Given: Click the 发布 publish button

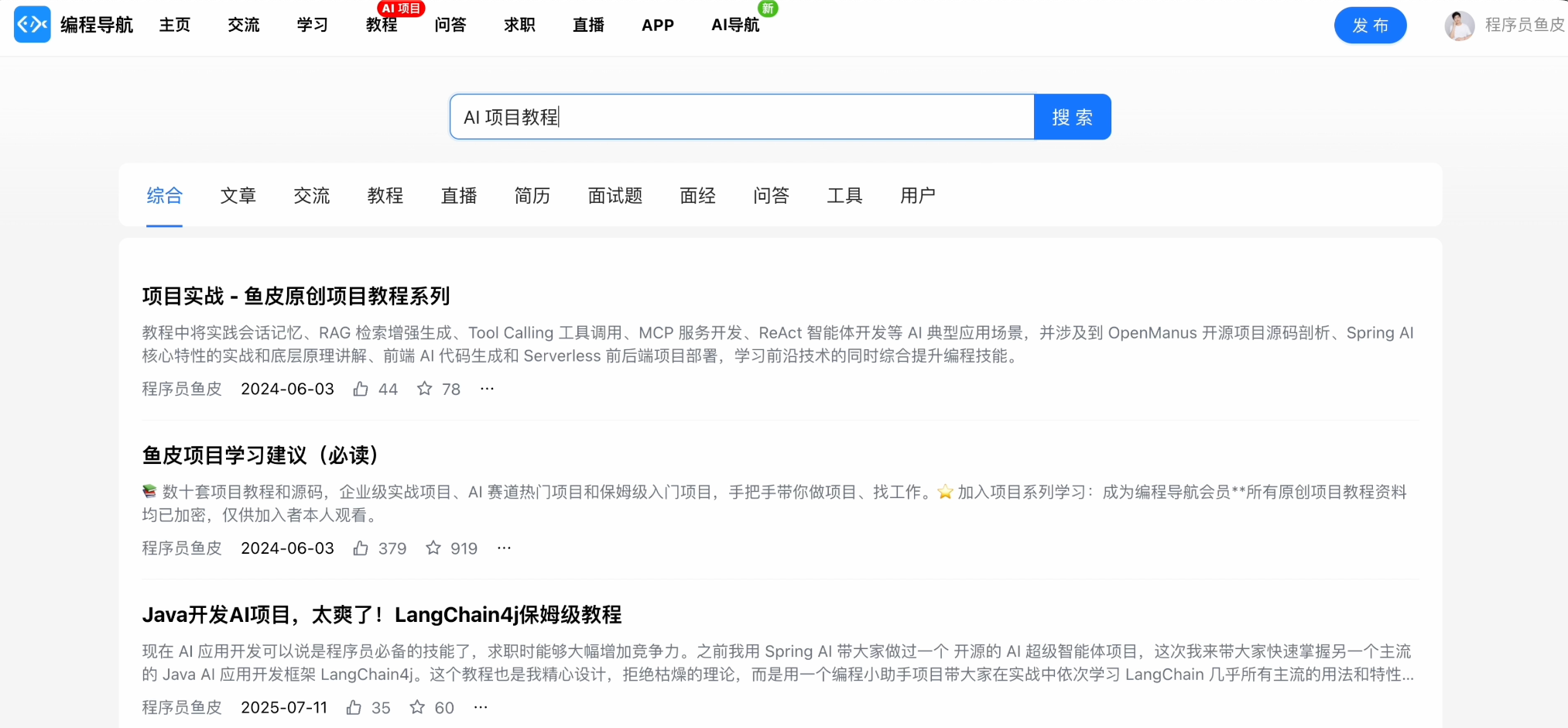Looking at the screenshot, I should click(1370, 26).
